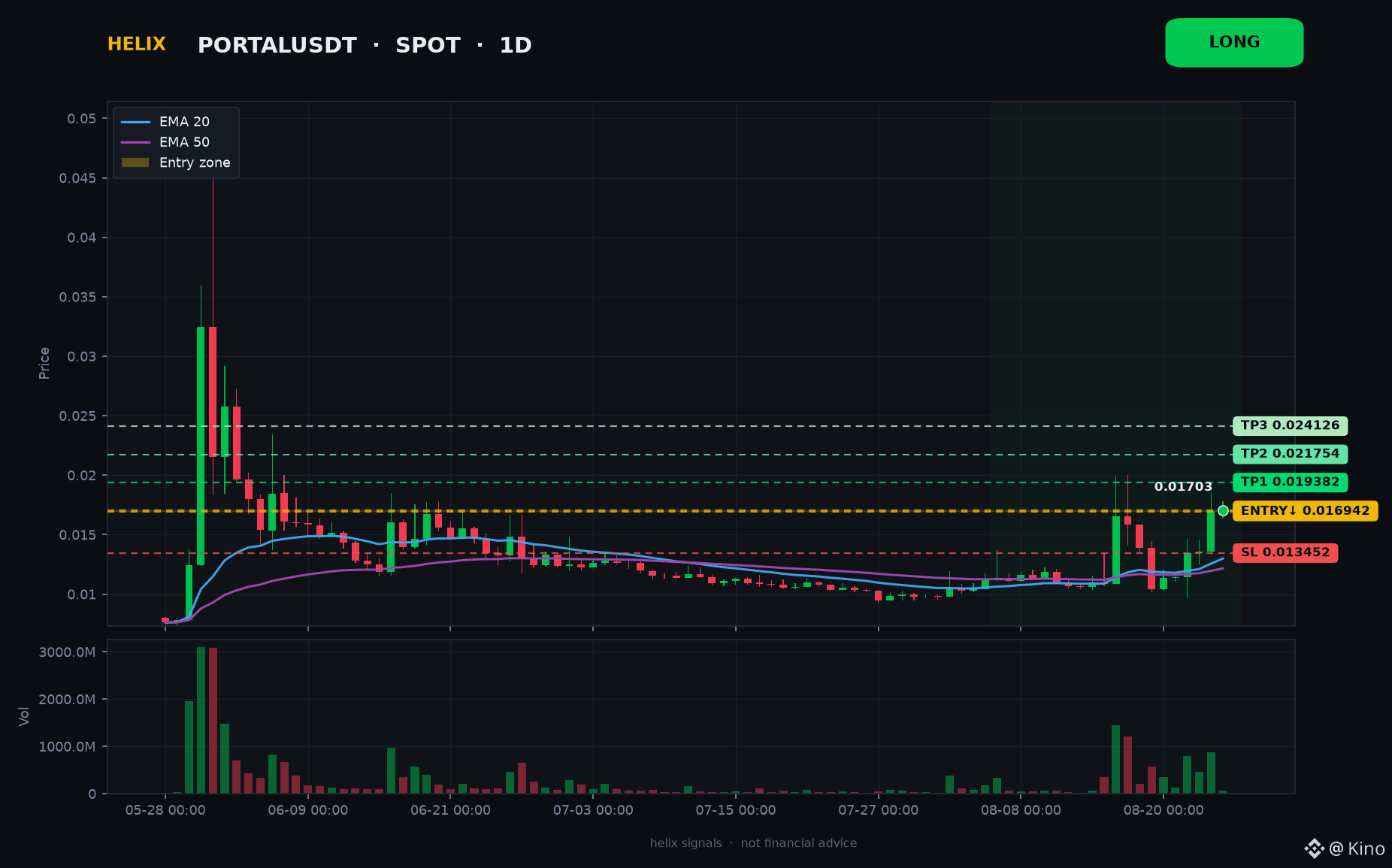Click the purple EMA 50 legend line swatch
This screenshot has width=1392, height=868.
(x=135, y=142)
